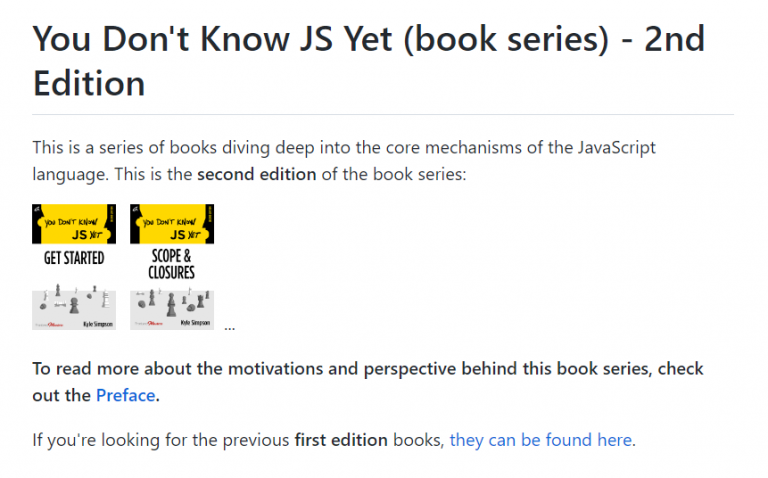Click the chess pieces image on Scope & Closures cover
The width and height of the screenshot is (768, 478).
point(170,300)
